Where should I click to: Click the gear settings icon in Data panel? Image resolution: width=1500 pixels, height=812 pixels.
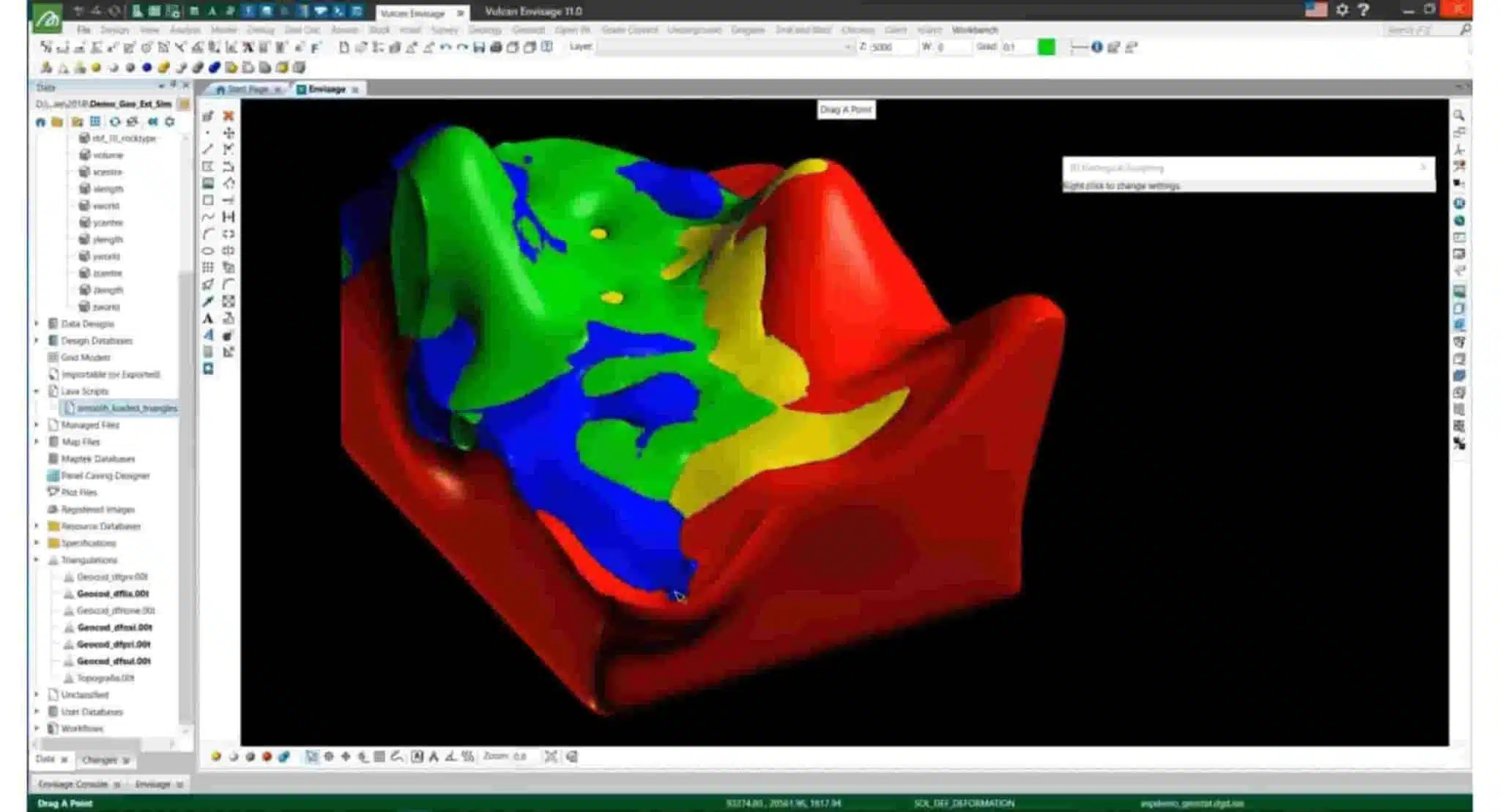pos(170,122)
